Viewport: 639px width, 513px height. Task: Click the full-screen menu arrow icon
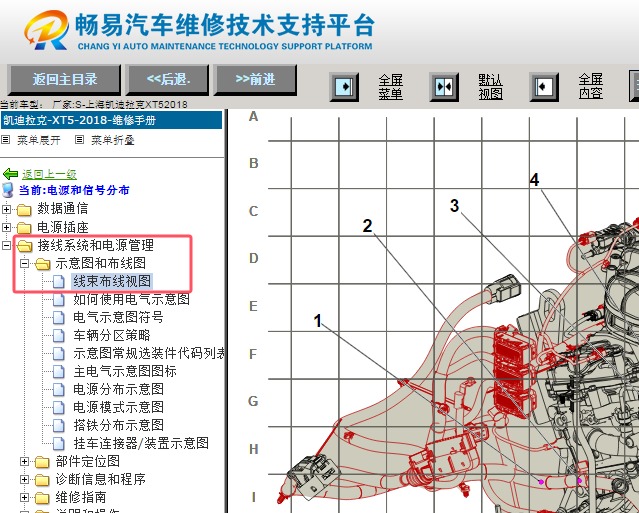[344, 86]
